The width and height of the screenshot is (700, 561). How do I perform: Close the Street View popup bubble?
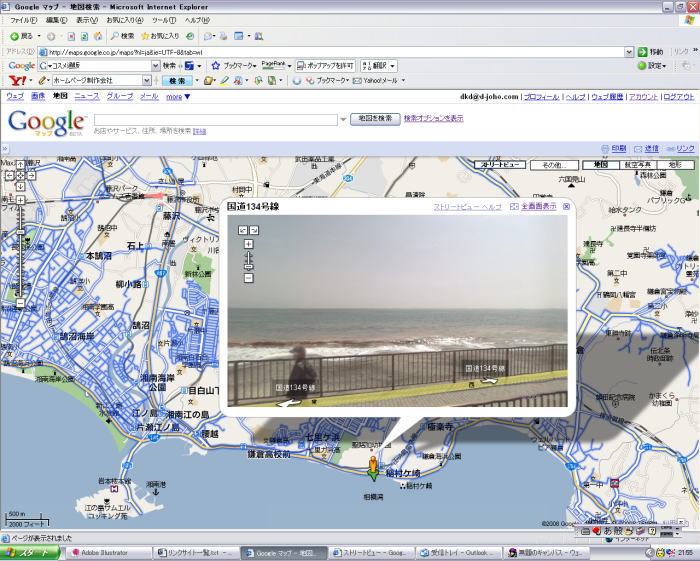tap(566, 207)
